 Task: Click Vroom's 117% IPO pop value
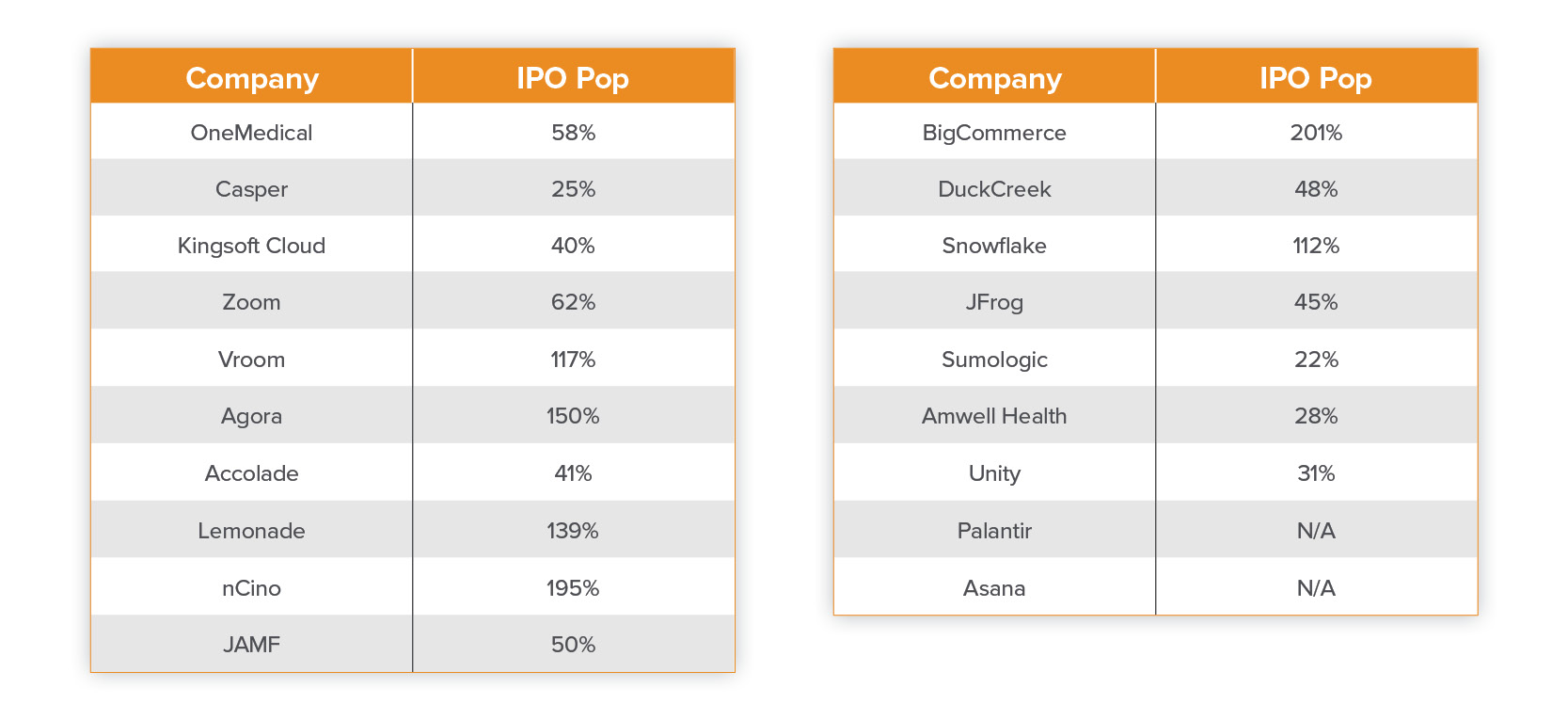point(573,360)
